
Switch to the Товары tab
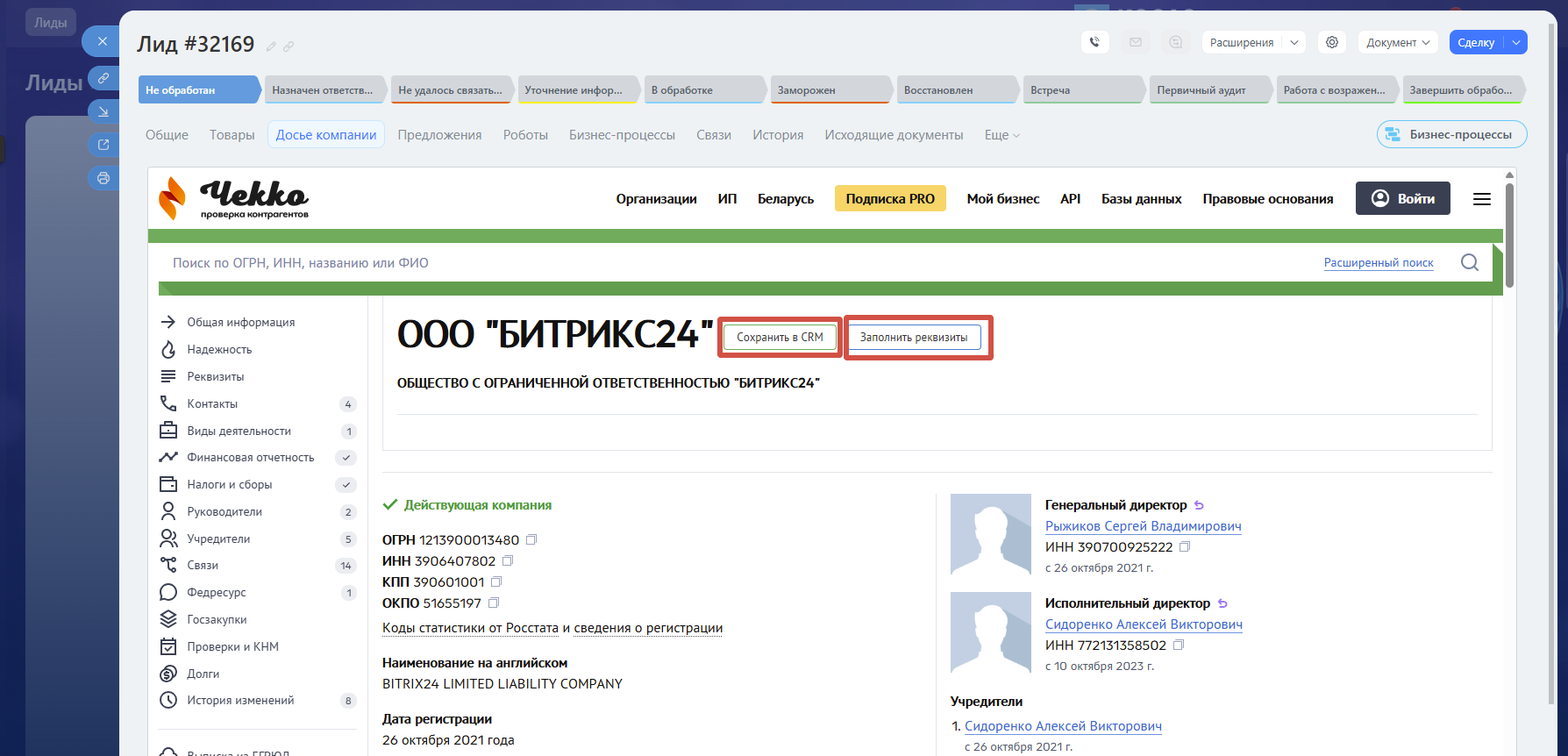pyautogui.click(x=232, y=135)
